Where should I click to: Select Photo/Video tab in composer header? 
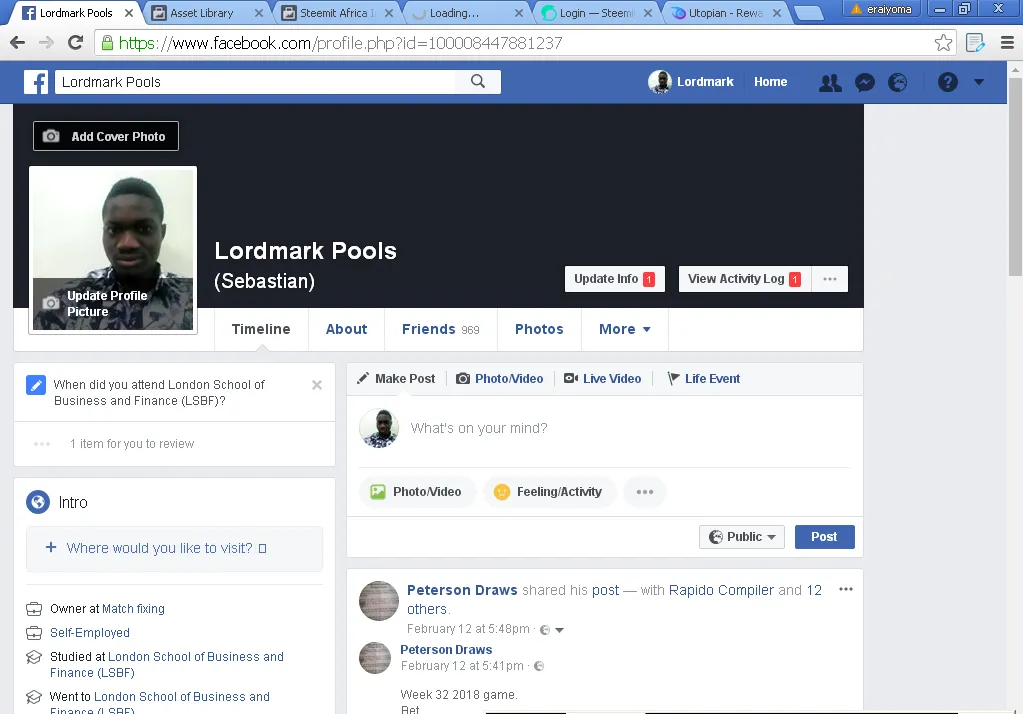(x=500, y=379)
